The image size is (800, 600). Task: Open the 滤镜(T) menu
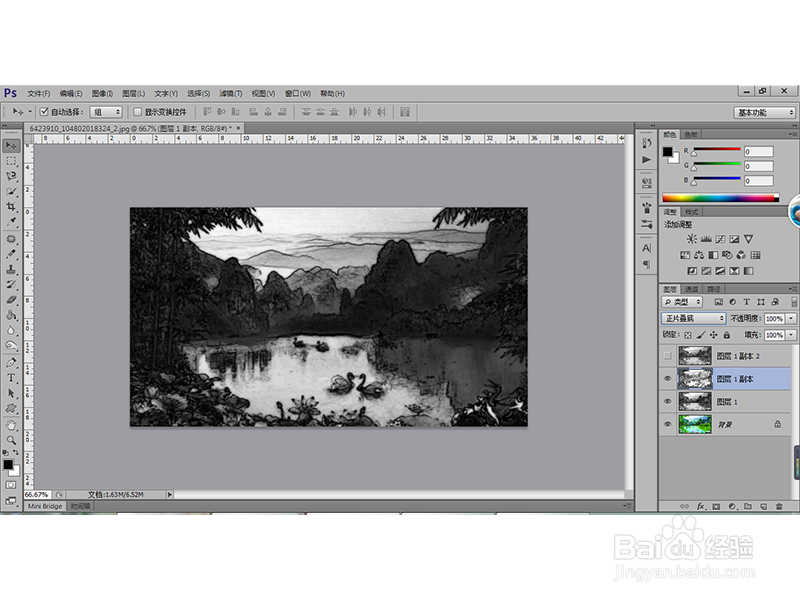231,93
